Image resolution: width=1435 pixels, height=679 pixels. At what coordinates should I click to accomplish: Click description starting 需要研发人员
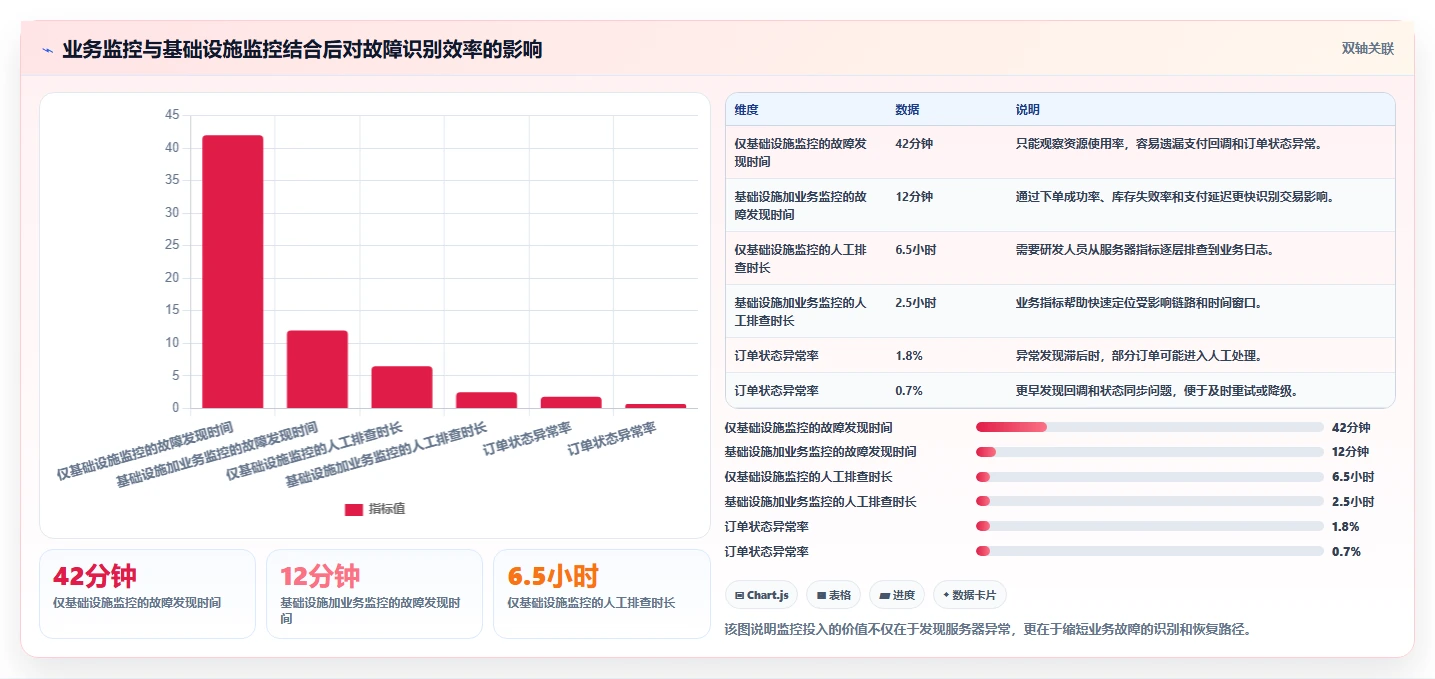click(x=1144, y=250)
